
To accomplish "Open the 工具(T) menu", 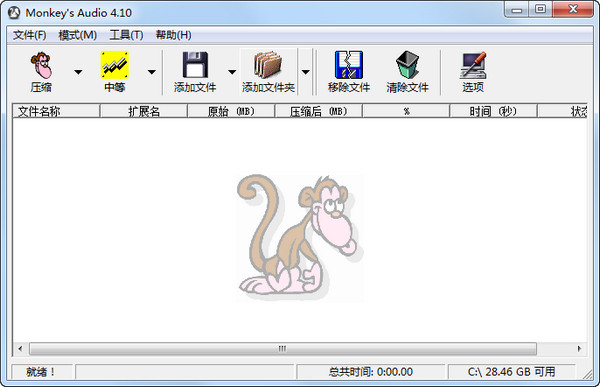I will click(126, 35).
